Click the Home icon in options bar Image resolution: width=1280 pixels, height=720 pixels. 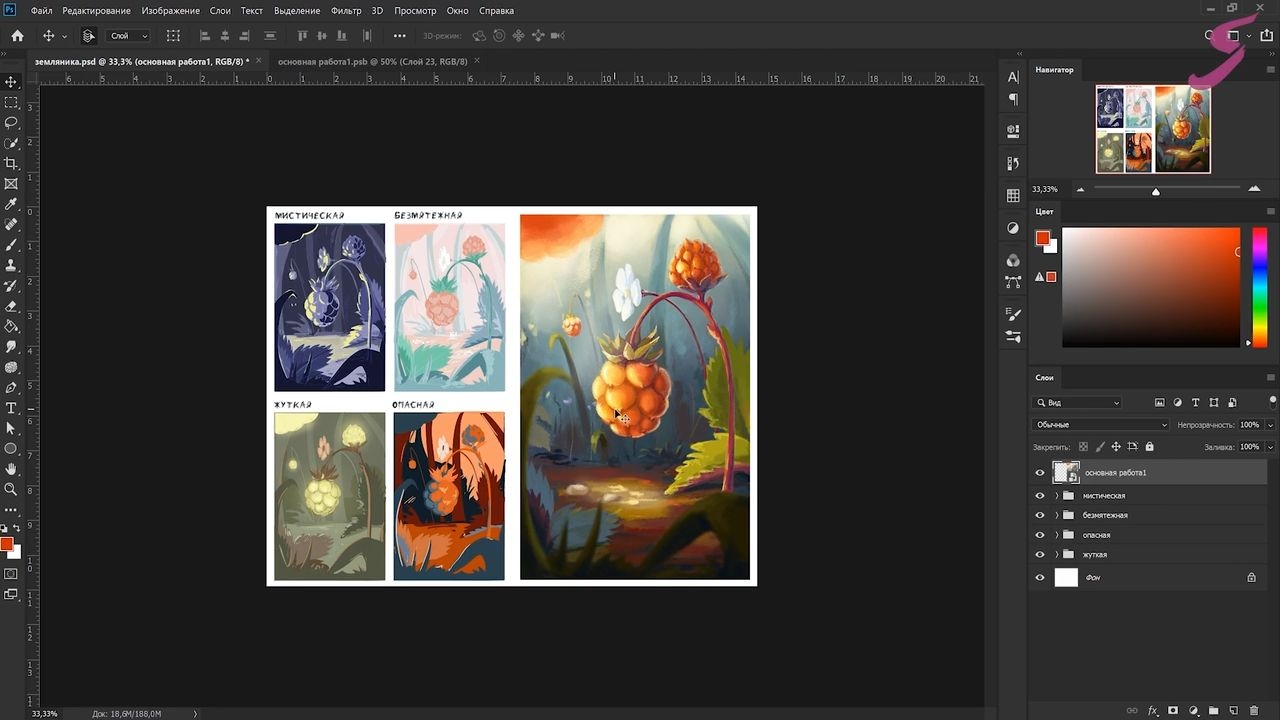[17, 36]
